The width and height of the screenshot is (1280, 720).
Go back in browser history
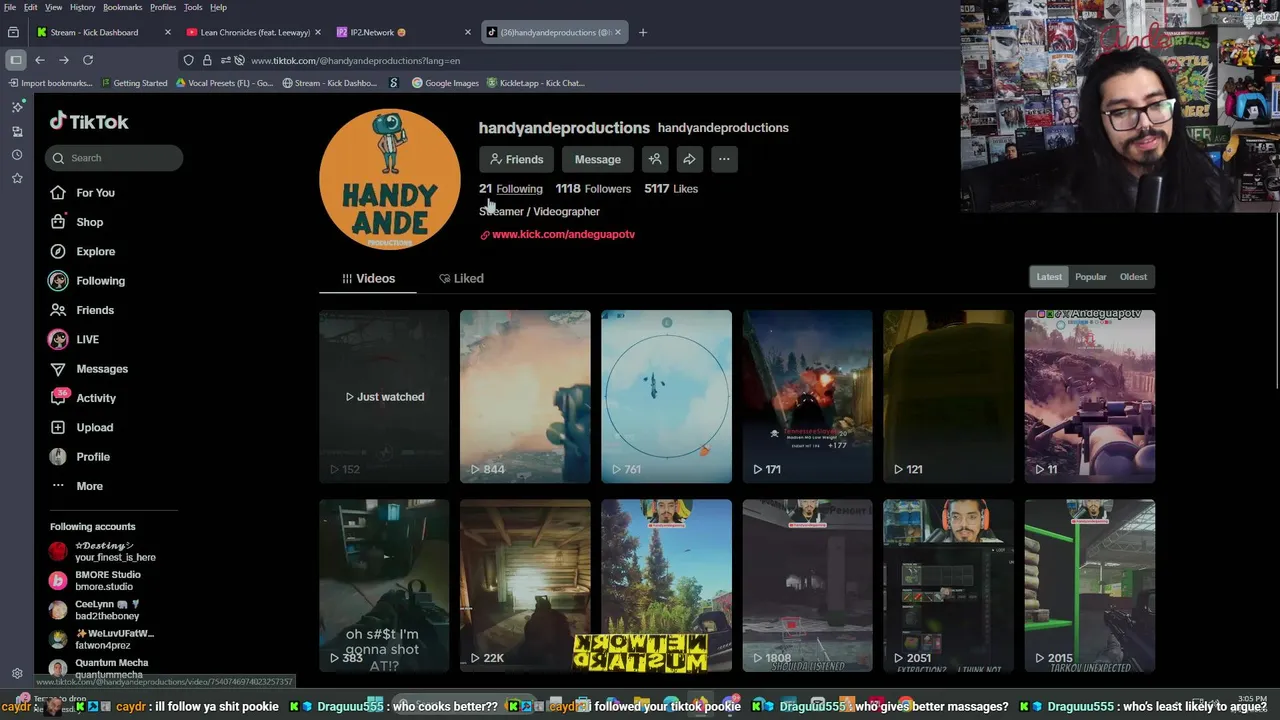point(40,60)
